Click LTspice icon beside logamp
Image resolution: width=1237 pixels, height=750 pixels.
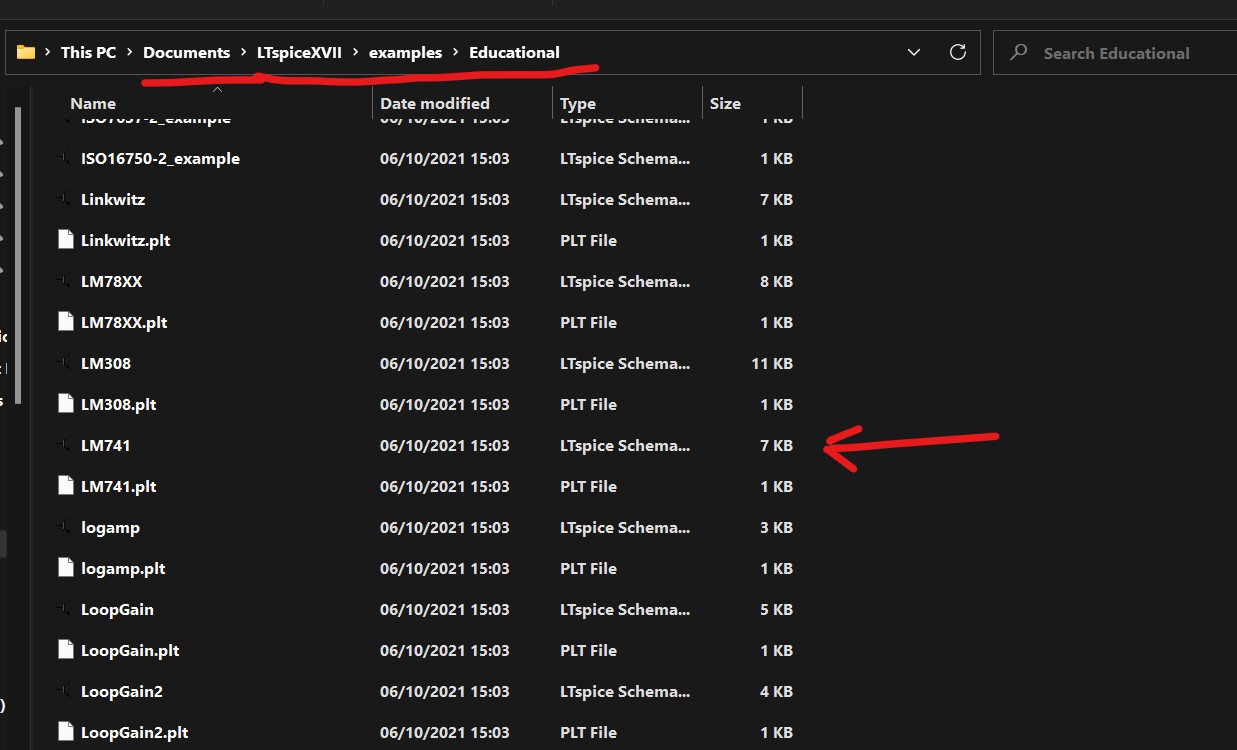[x=65, y=527]
